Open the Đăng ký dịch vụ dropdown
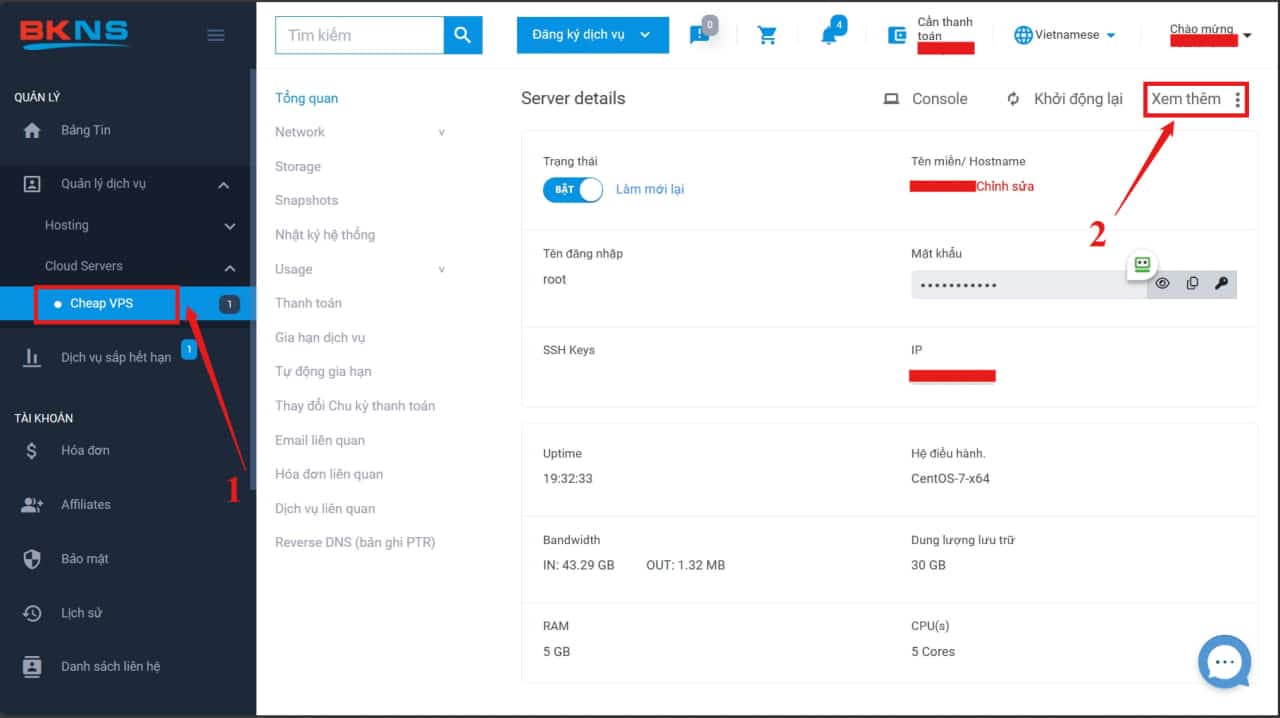The height and width of the screenshot is (718, 1280). coord(592,35)
